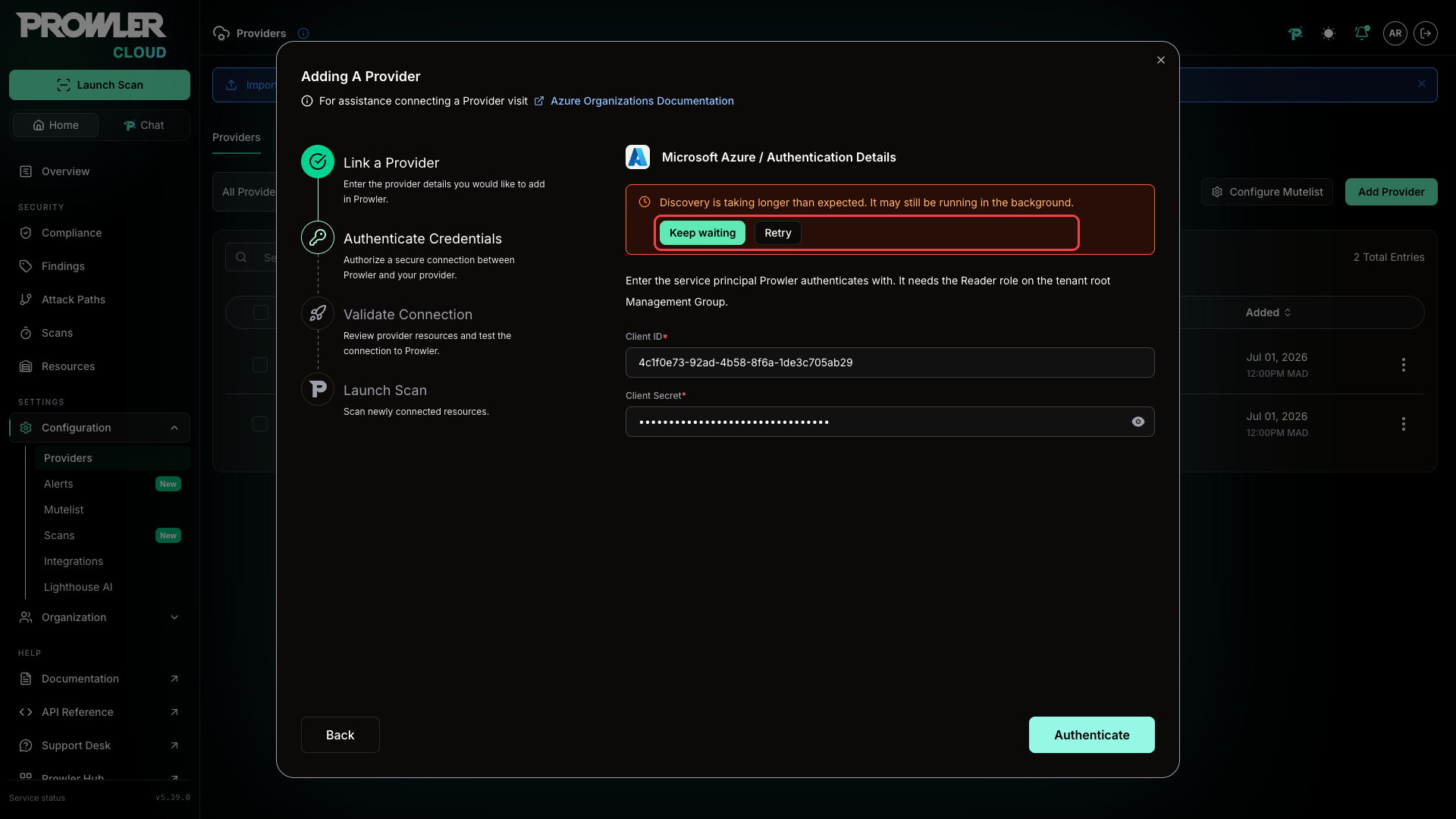Viewport: 1456px width, 819px height.
Task: Open Documentation external link arrow
Action: [x=174, y=679]
